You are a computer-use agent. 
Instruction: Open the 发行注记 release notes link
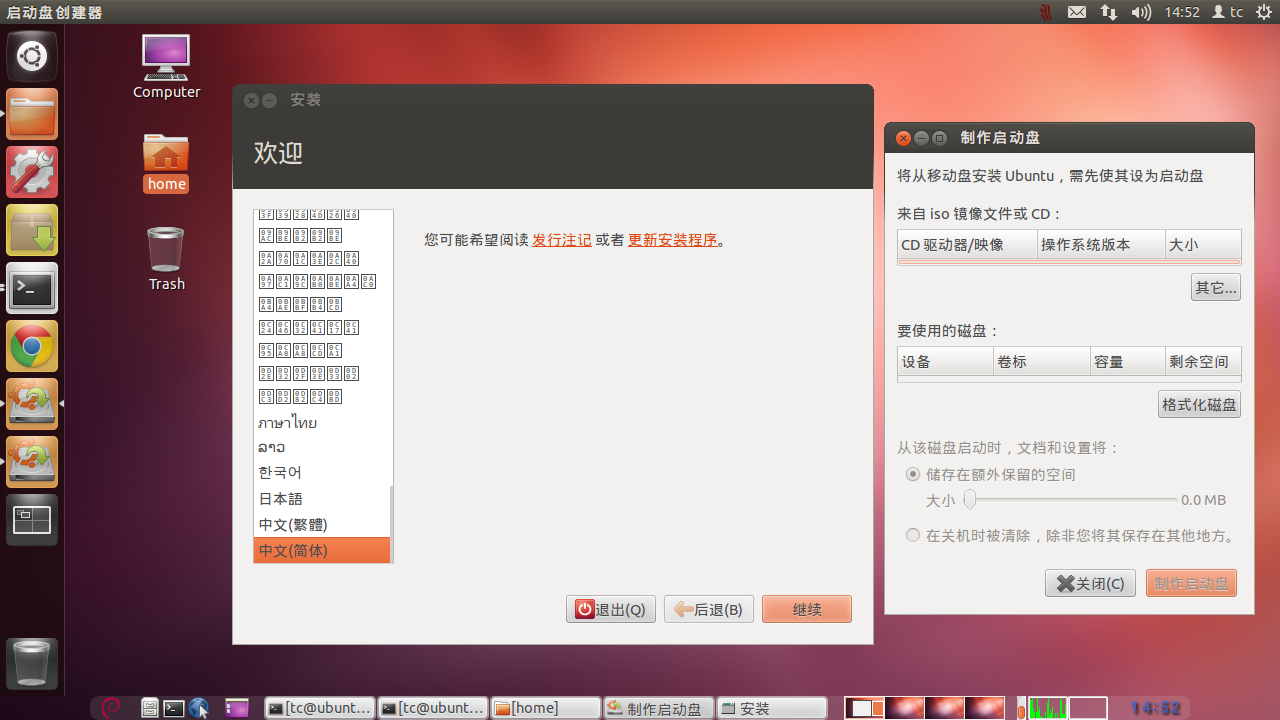562,240
